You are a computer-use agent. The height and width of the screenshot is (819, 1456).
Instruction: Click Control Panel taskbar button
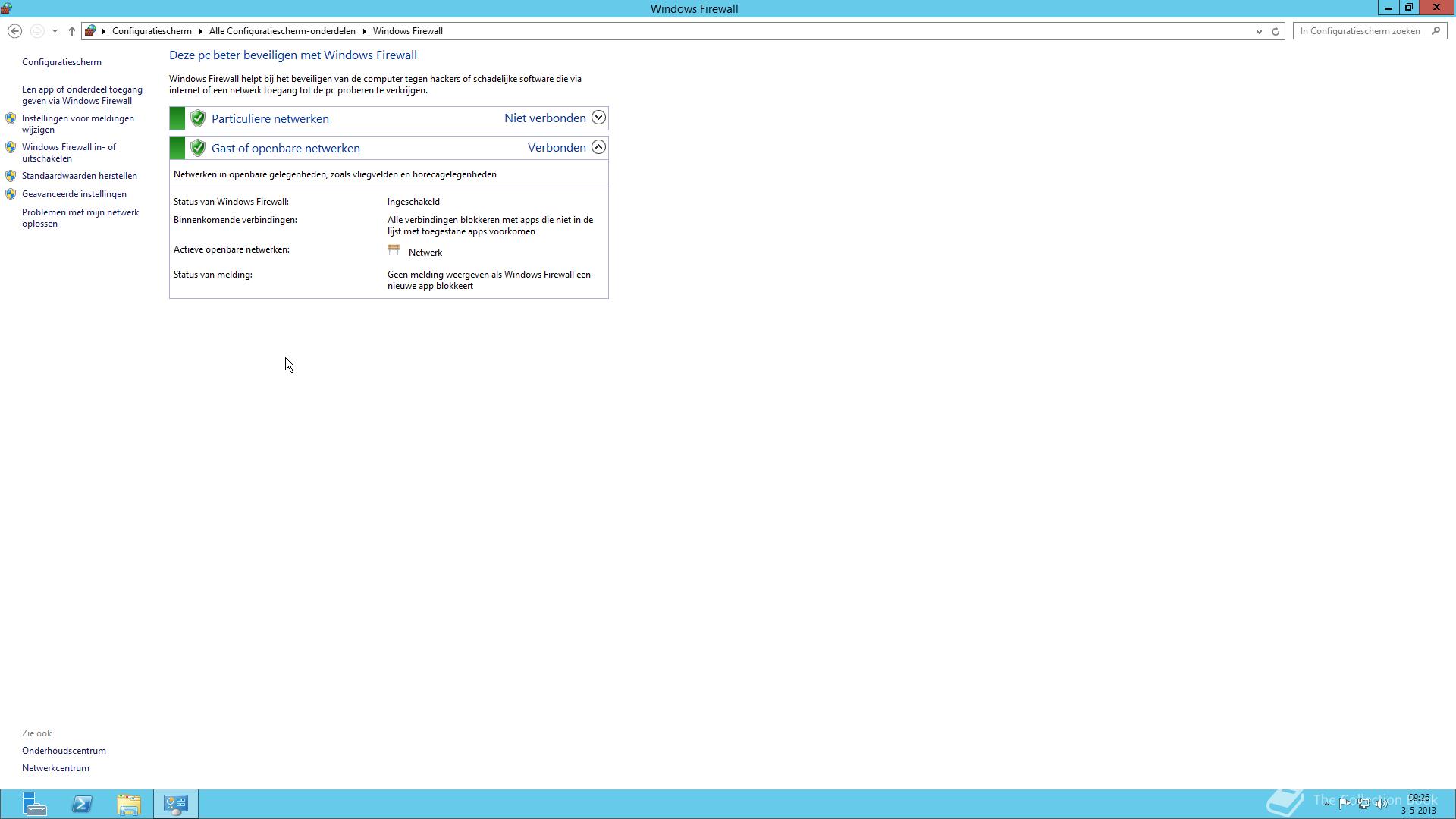pyautogui.click(x=176, y=804)
